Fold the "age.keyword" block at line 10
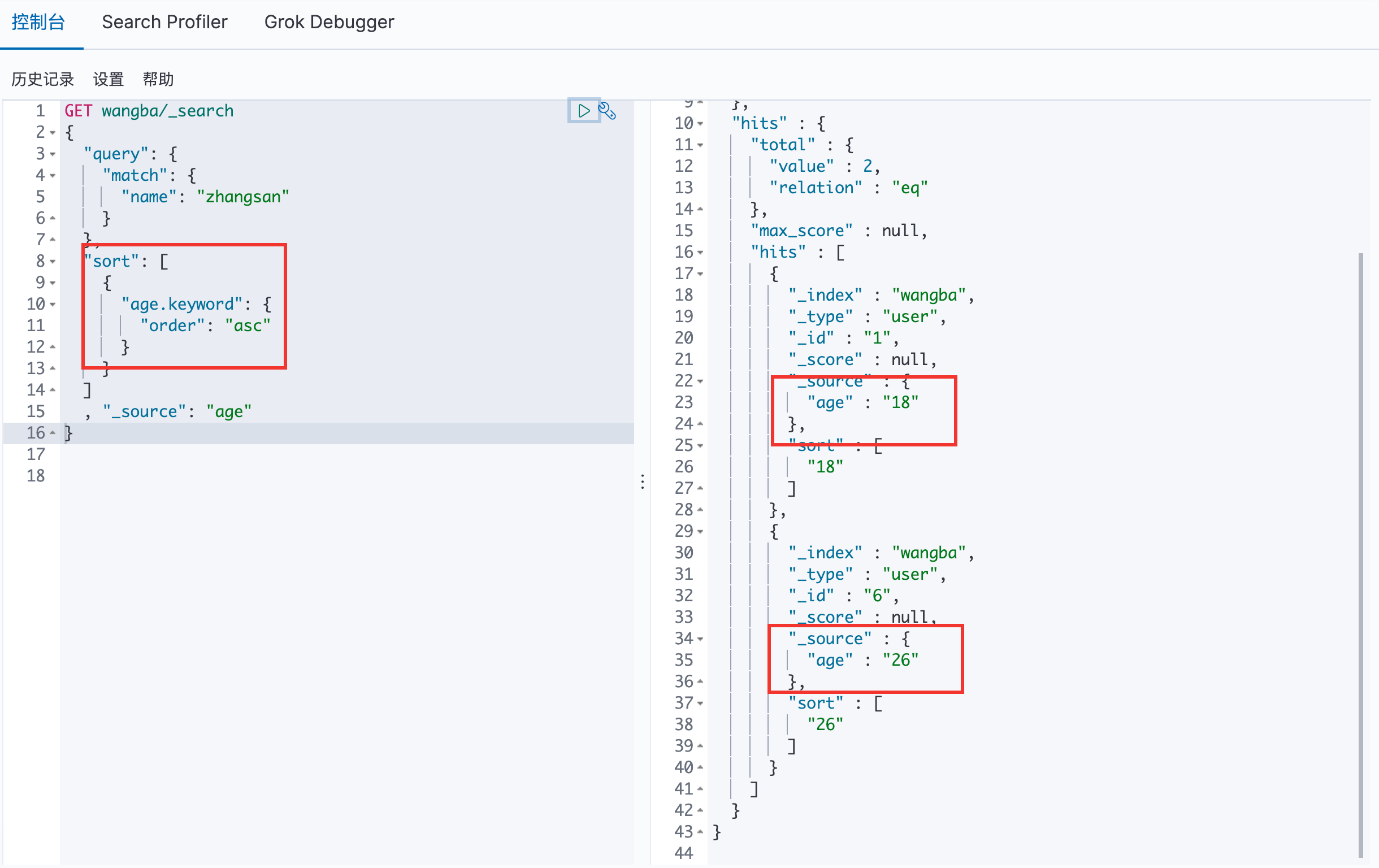The height and width of the screenshot is (868, 1379). point(53,305)
